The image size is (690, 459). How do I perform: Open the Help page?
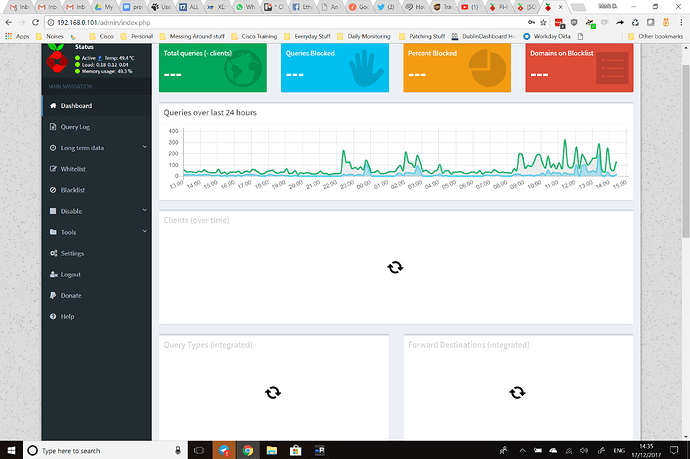pos(97,316)
